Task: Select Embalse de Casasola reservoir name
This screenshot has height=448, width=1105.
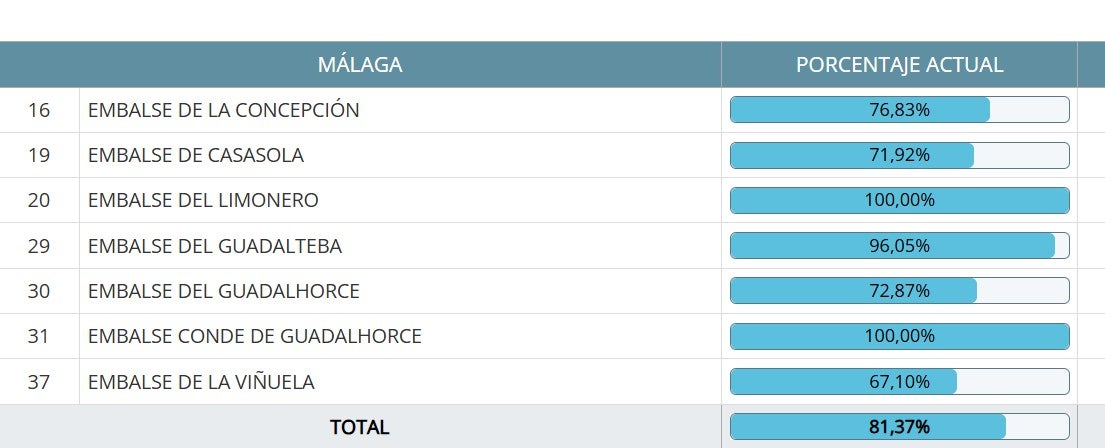Action: tap(196, 155)
